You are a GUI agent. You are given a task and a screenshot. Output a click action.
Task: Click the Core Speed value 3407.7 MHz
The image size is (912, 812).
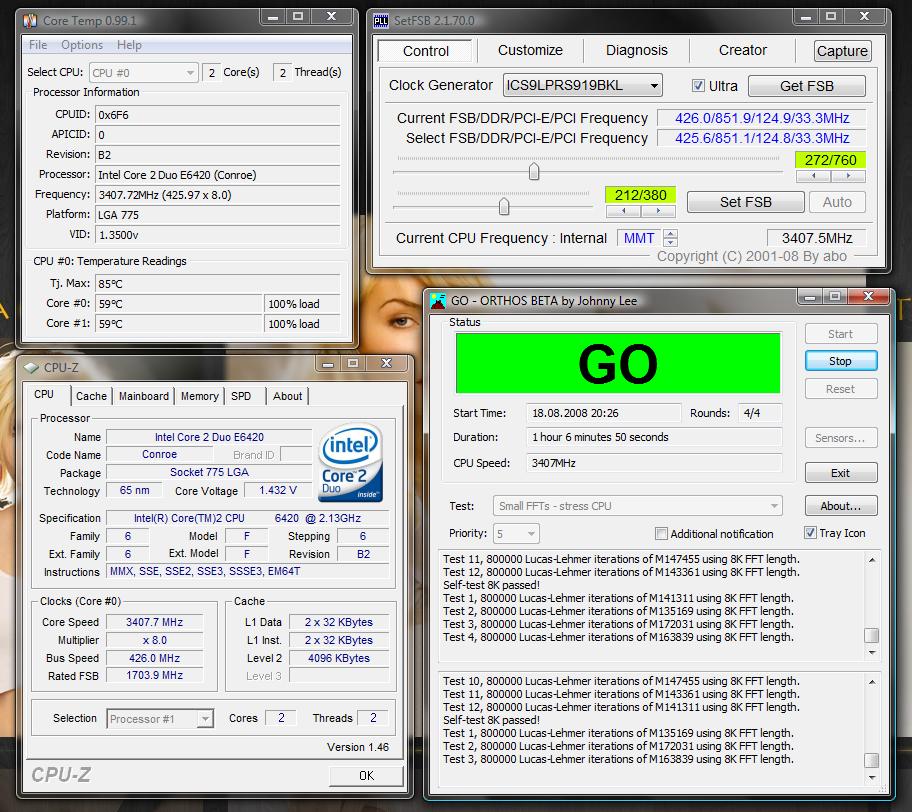(x=155, y=622)
